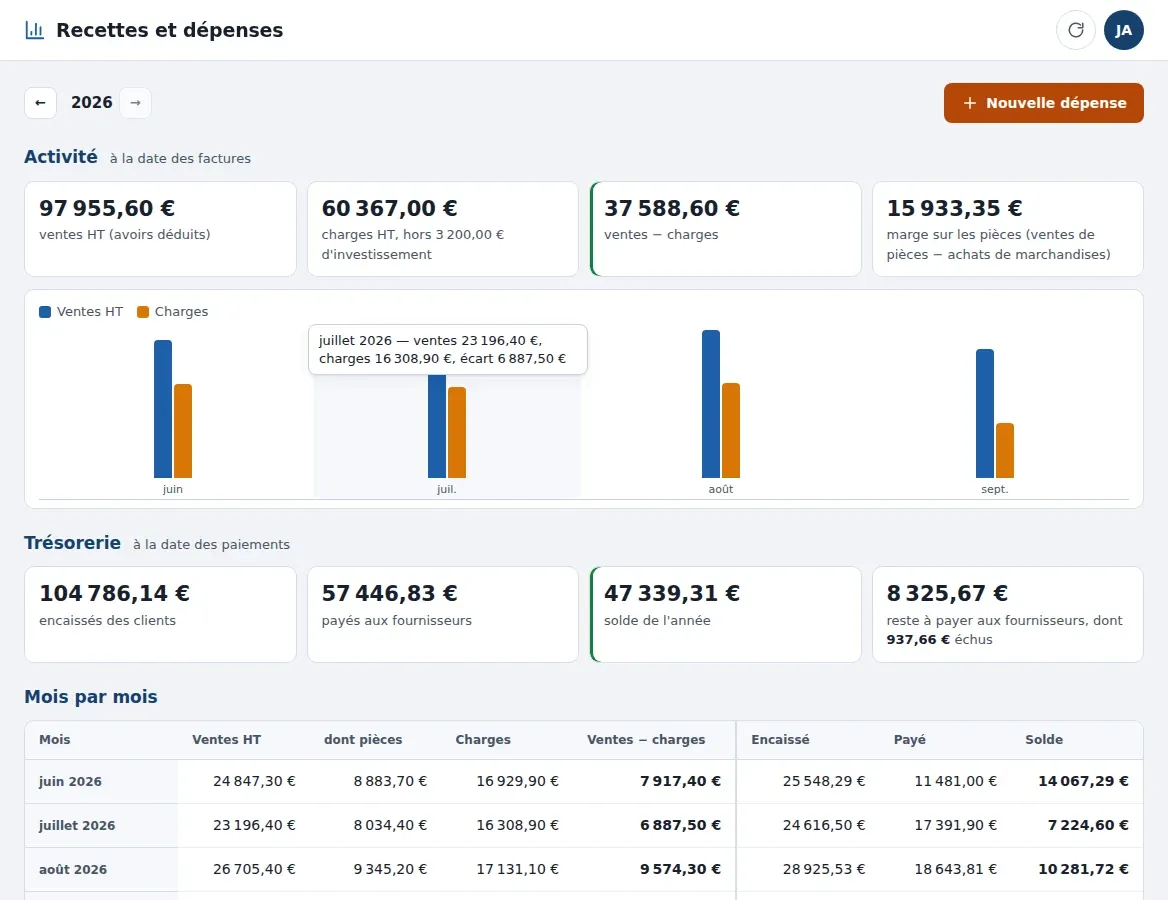Click the 2026 year label
The image size is (1168, 900).
tap(92, 103)
